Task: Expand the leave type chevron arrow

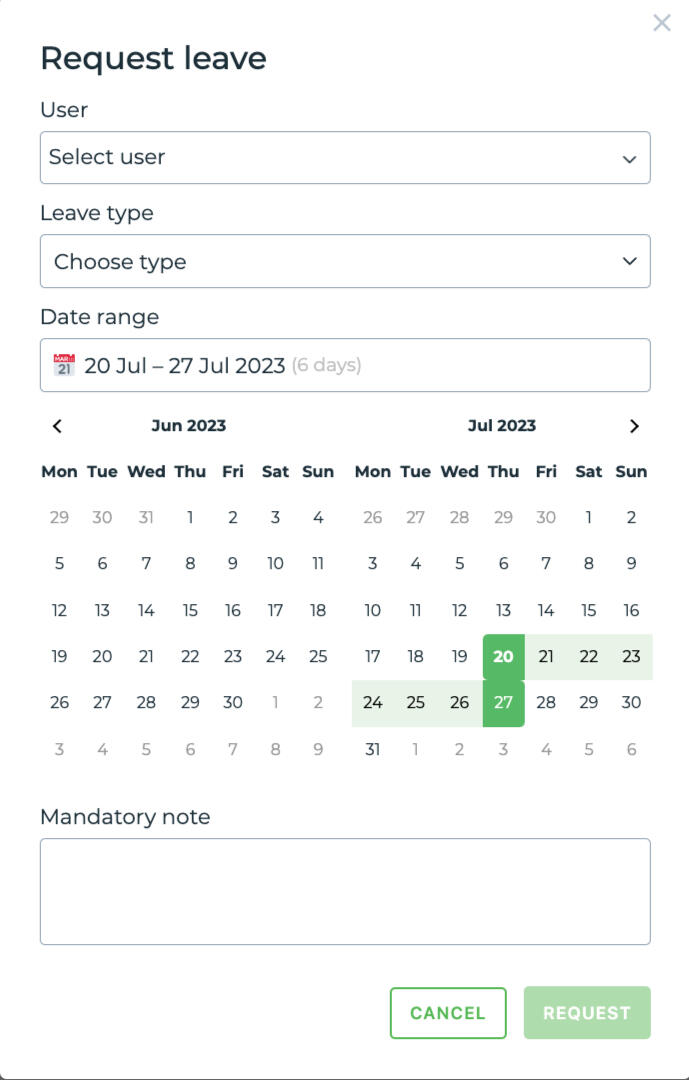Action: pyautogui.click(x=629, y=261)
